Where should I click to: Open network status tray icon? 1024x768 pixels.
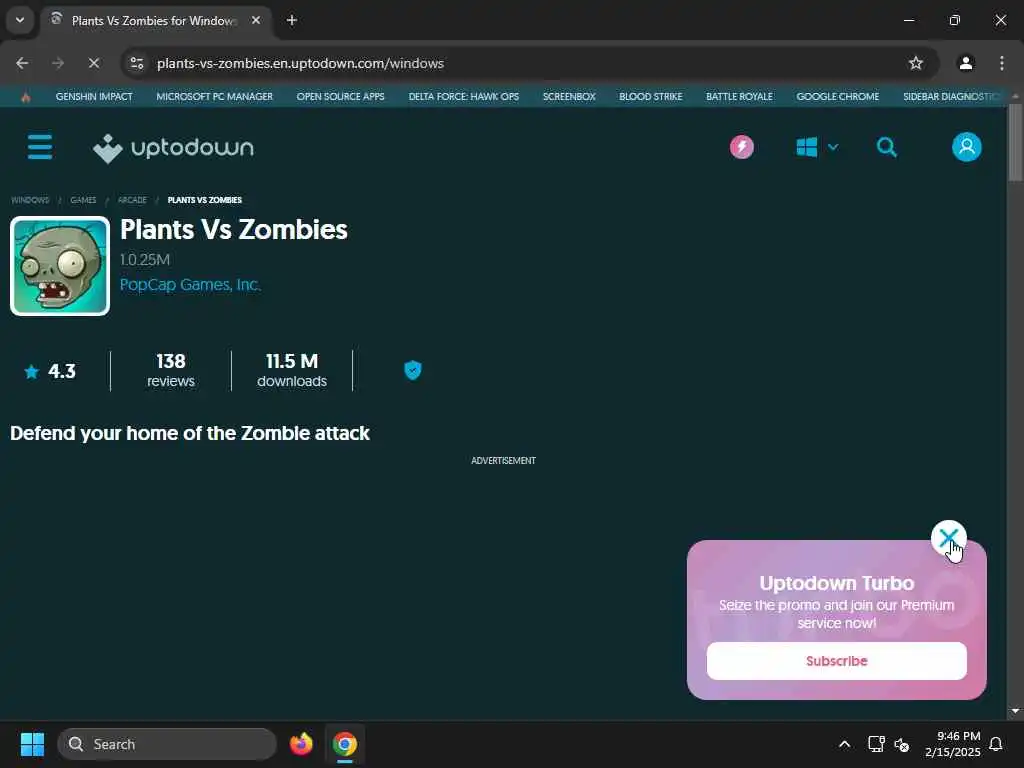point(876,744)
